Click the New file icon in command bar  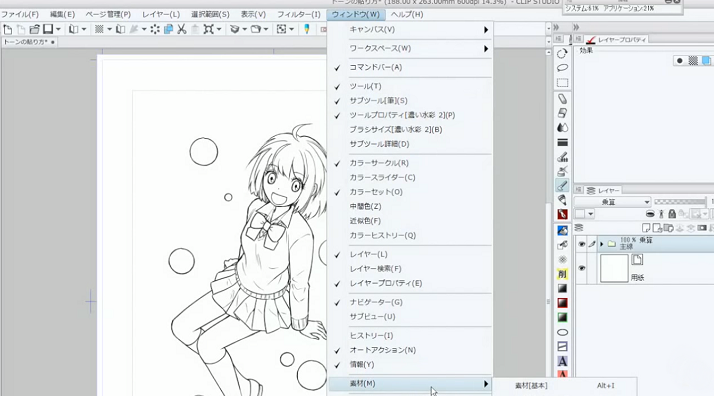(x=7, y=30)
